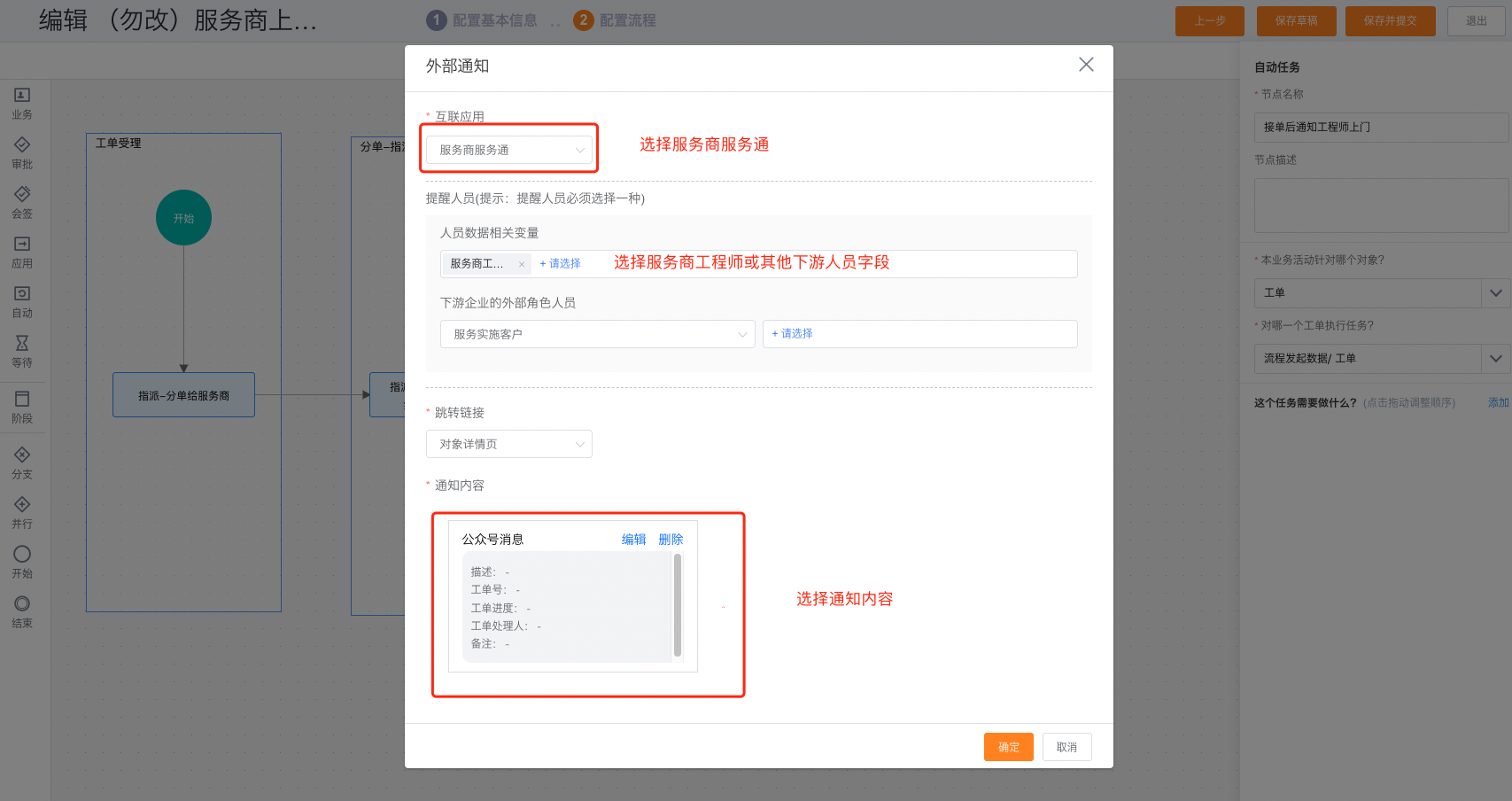
Task: Select the 结束 end icon
Action: (x=22, y=603)
